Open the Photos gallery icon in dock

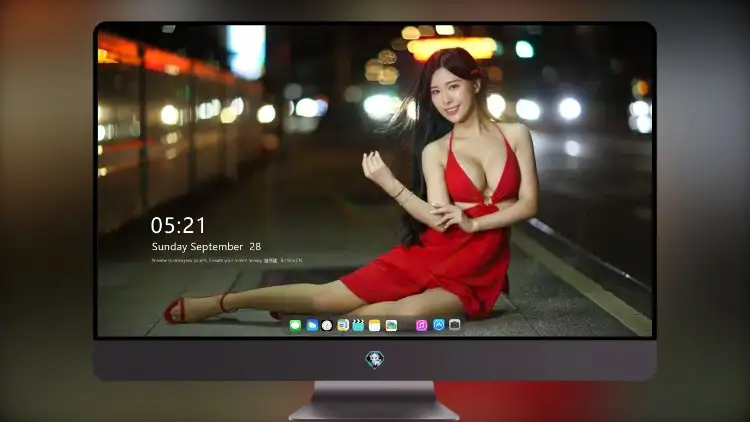pos(391,325)
